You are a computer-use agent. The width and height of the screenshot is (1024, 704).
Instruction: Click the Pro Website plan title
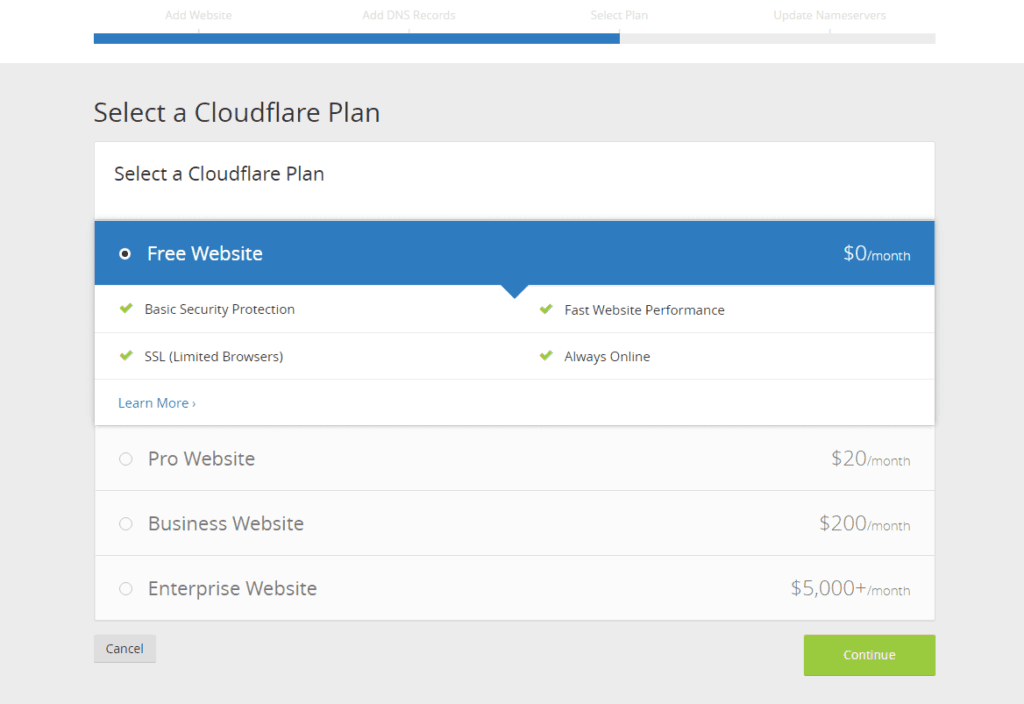(201, 458)
